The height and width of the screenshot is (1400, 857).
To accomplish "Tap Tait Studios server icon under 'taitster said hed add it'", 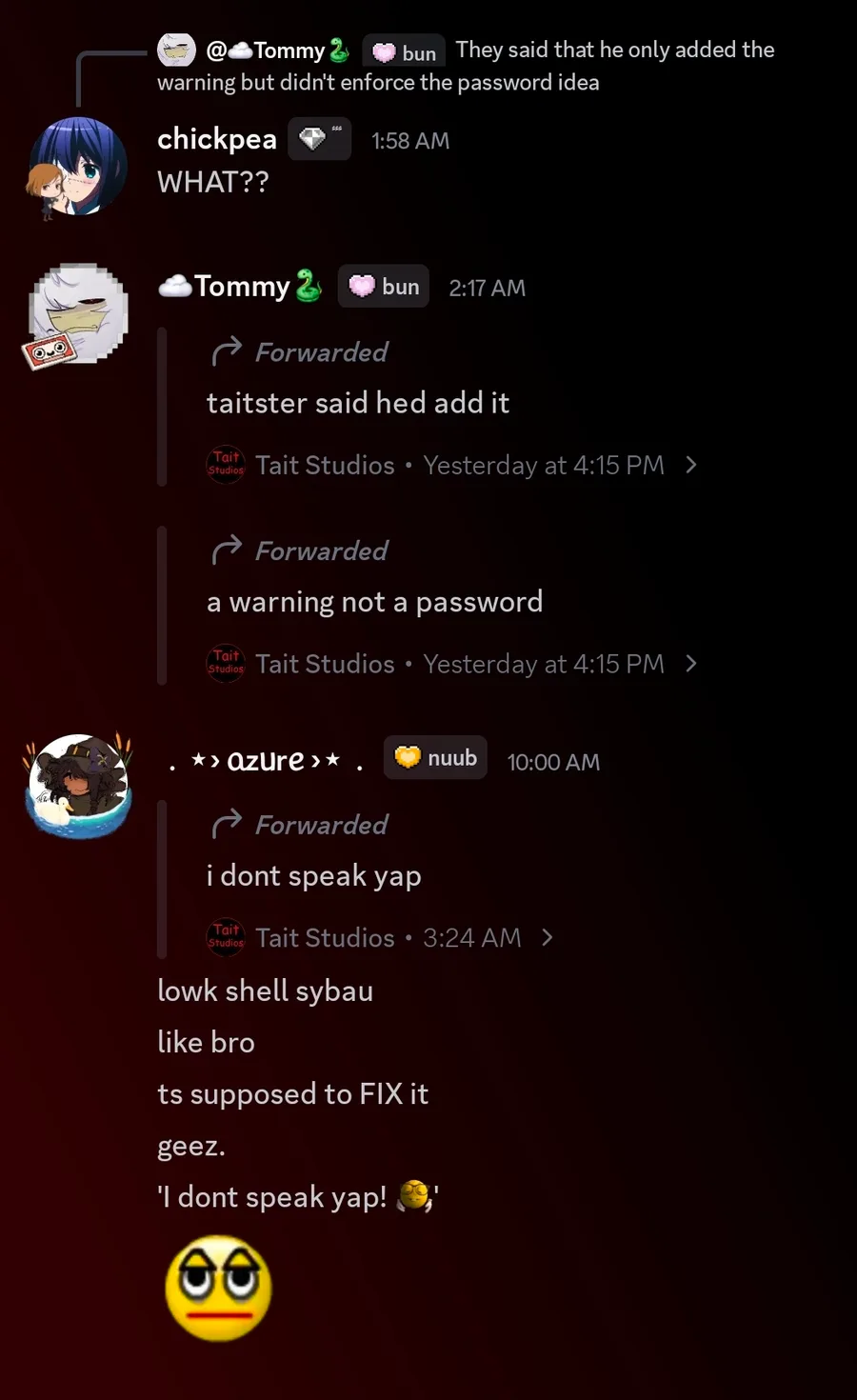I will [226, 465].
